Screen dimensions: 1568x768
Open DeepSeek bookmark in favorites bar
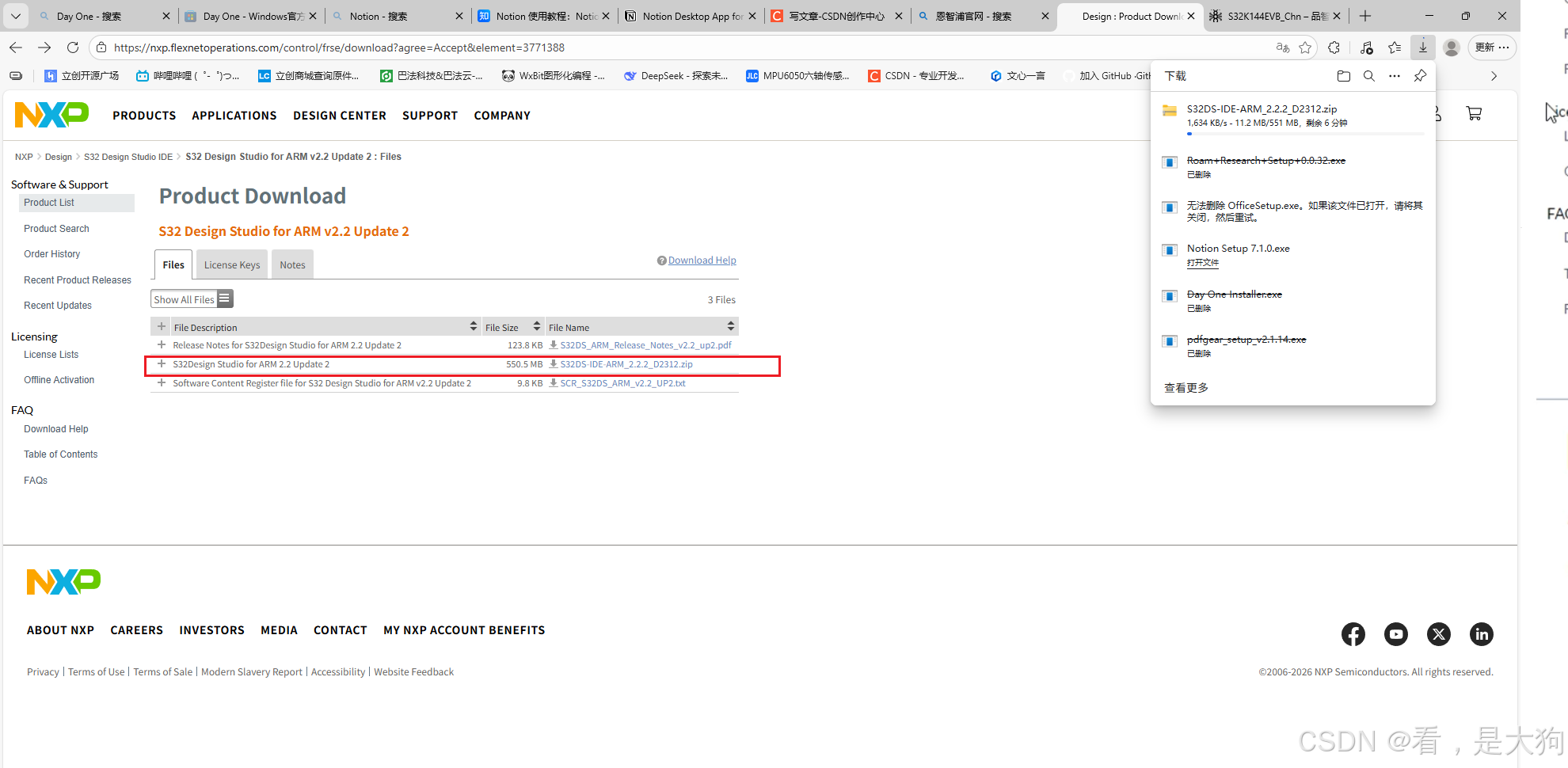coord(676,76)
